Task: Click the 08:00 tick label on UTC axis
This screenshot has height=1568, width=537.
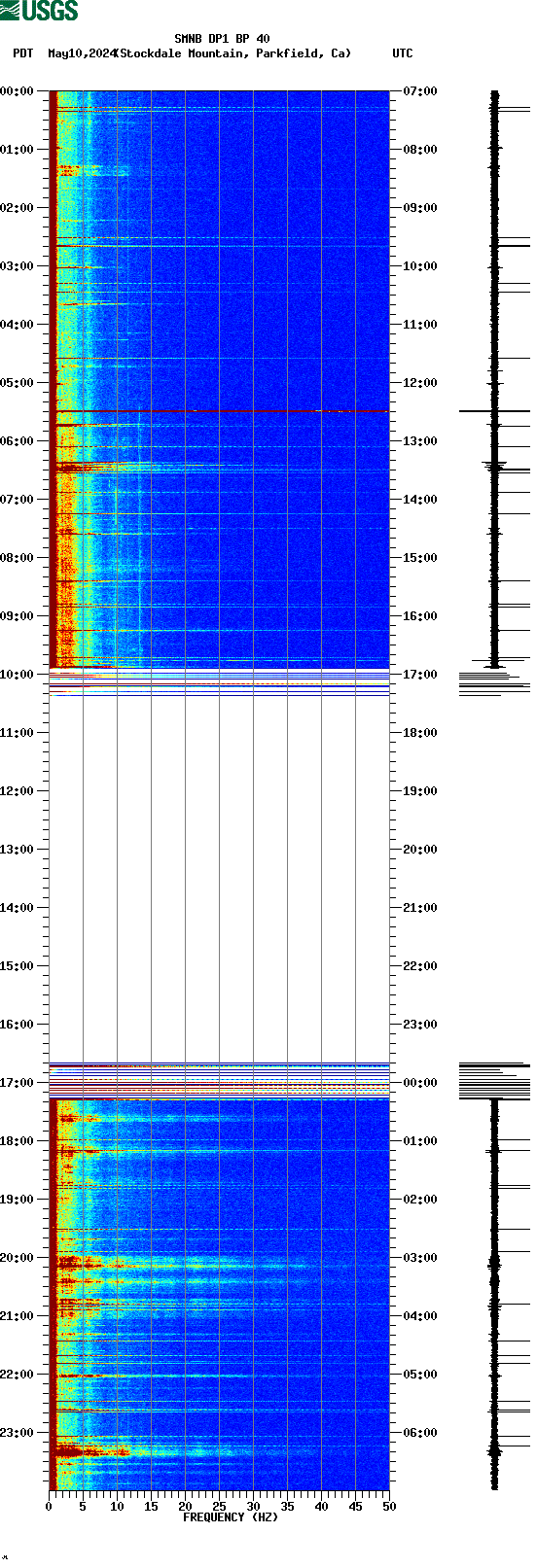Action: tap(420, 150)
